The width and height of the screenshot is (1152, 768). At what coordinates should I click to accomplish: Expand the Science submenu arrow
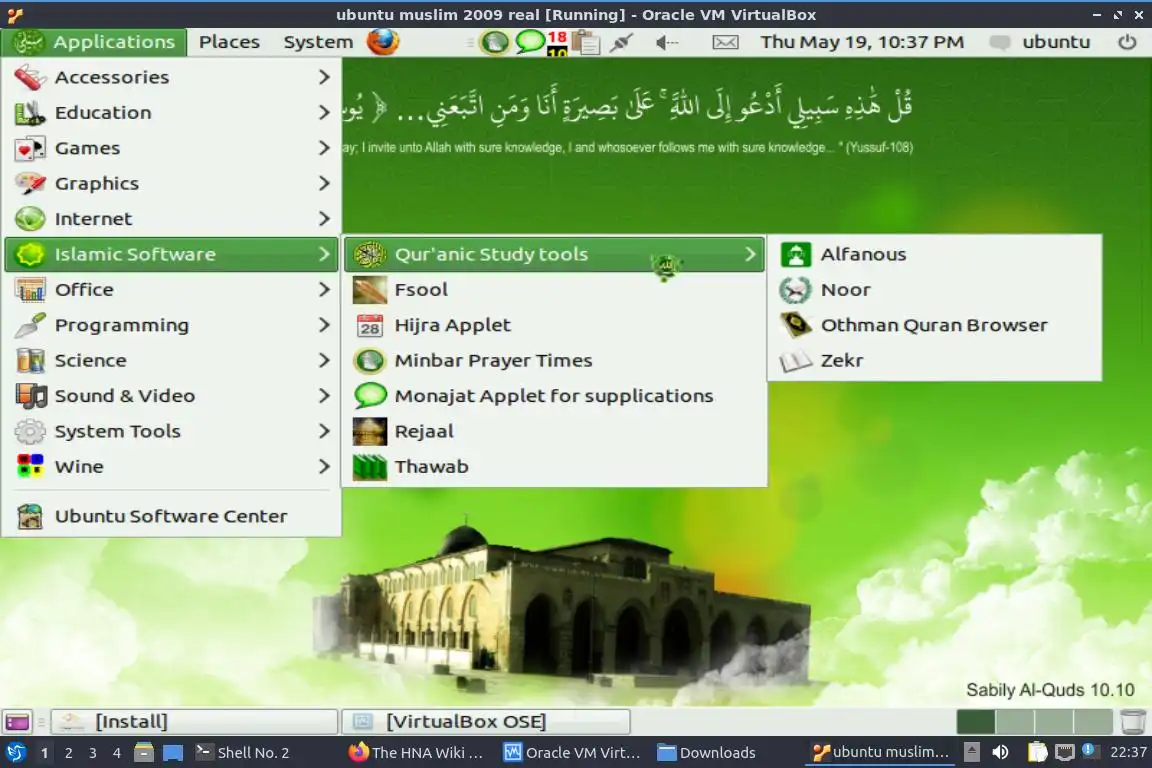pyautogui.click(x=324, y=360)
